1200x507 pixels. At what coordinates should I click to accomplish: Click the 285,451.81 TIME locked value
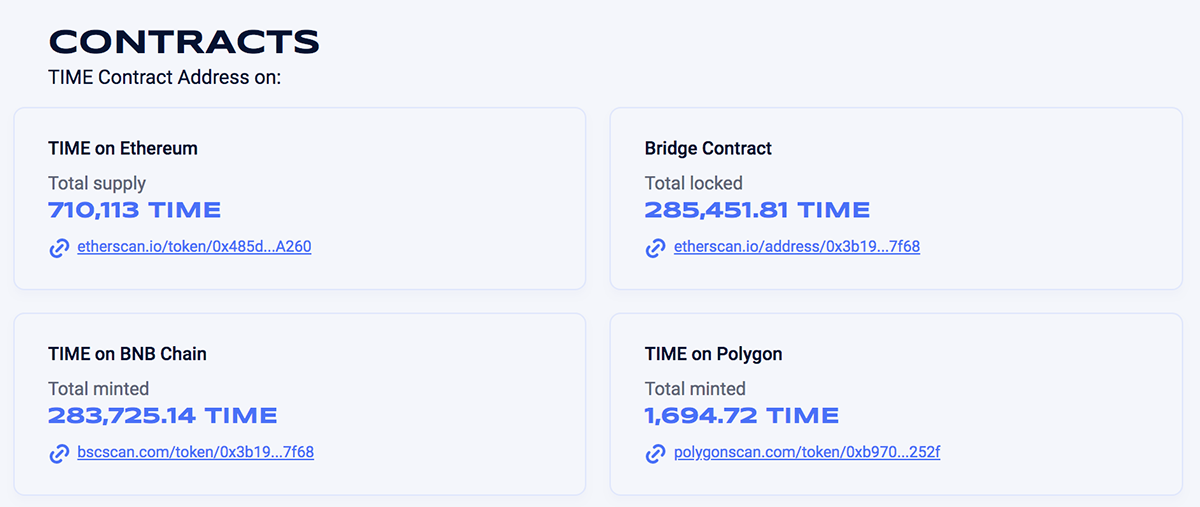757,210
